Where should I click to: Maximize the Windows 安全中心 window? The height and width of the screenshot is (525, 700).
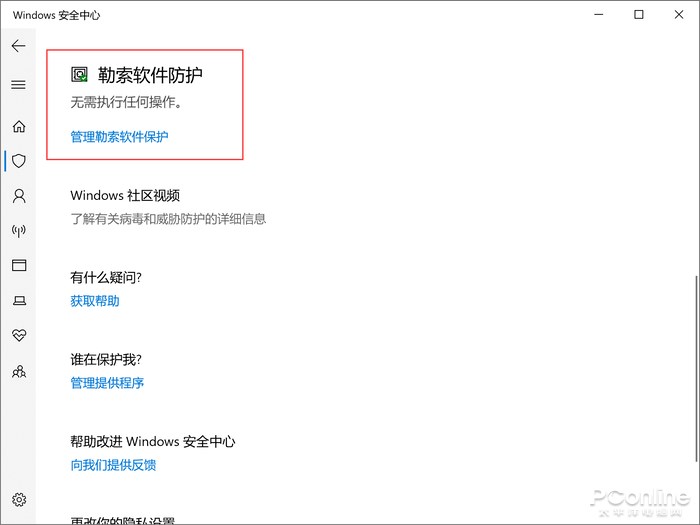[638, 15]
